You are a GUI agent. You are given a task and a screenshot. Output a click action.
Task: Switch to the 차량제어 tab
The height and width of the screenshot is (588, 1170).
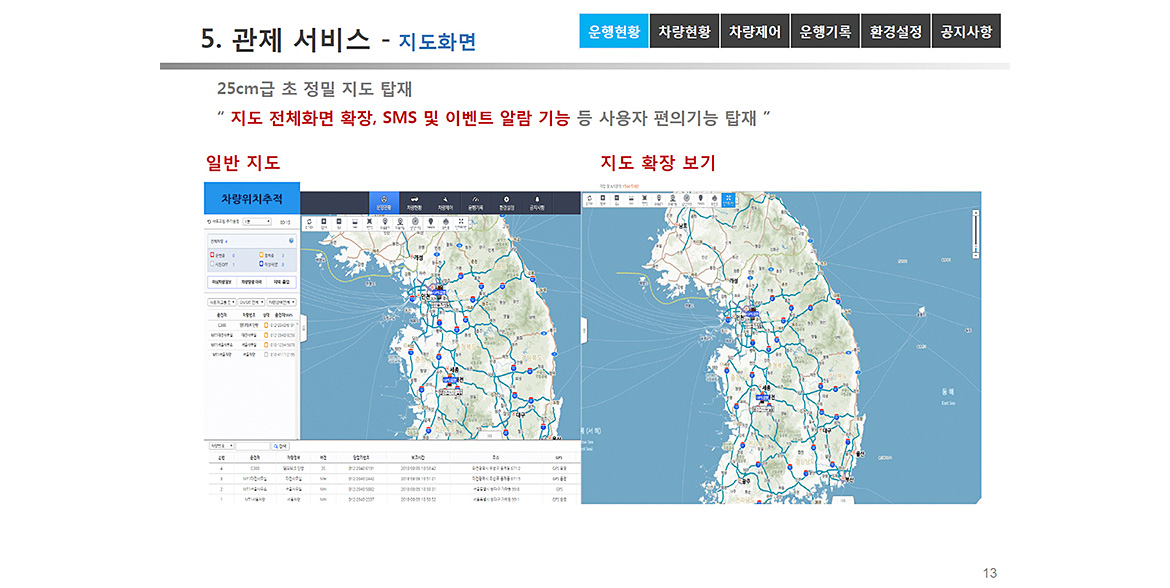[754, 32]
